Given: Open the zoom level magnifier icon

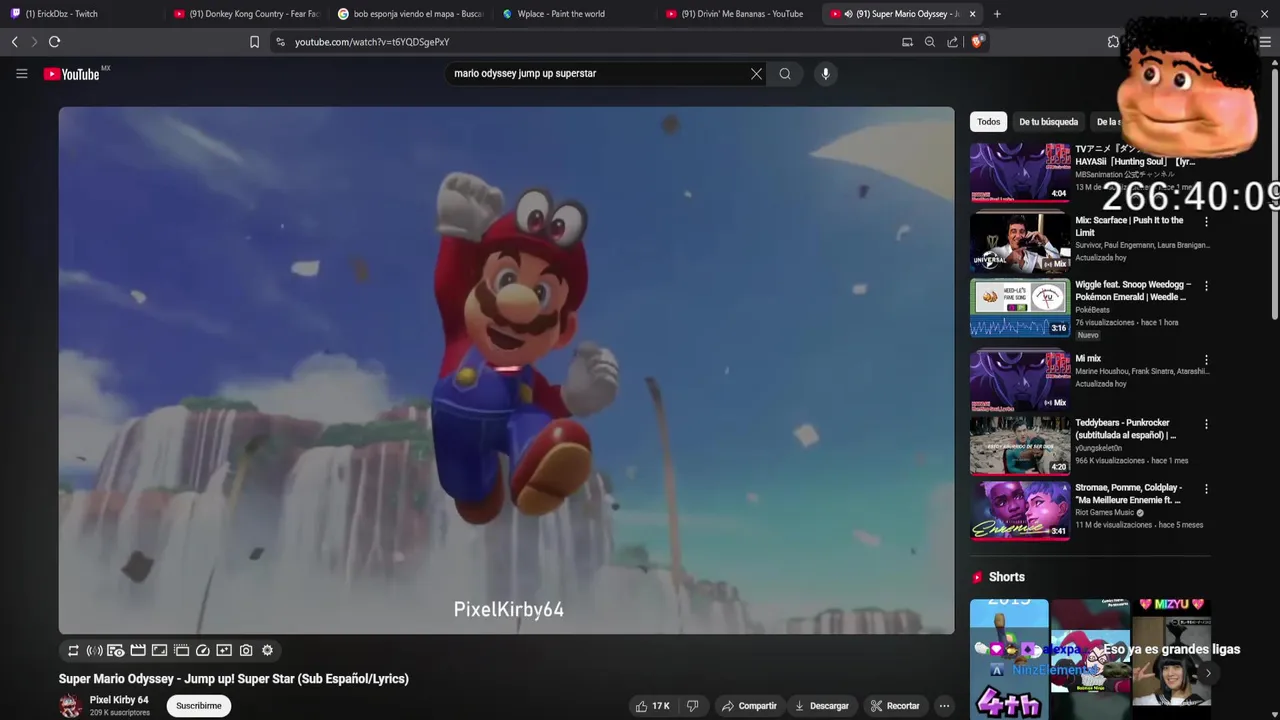Looking at the screenshot, I should click(x=930, y=42).
